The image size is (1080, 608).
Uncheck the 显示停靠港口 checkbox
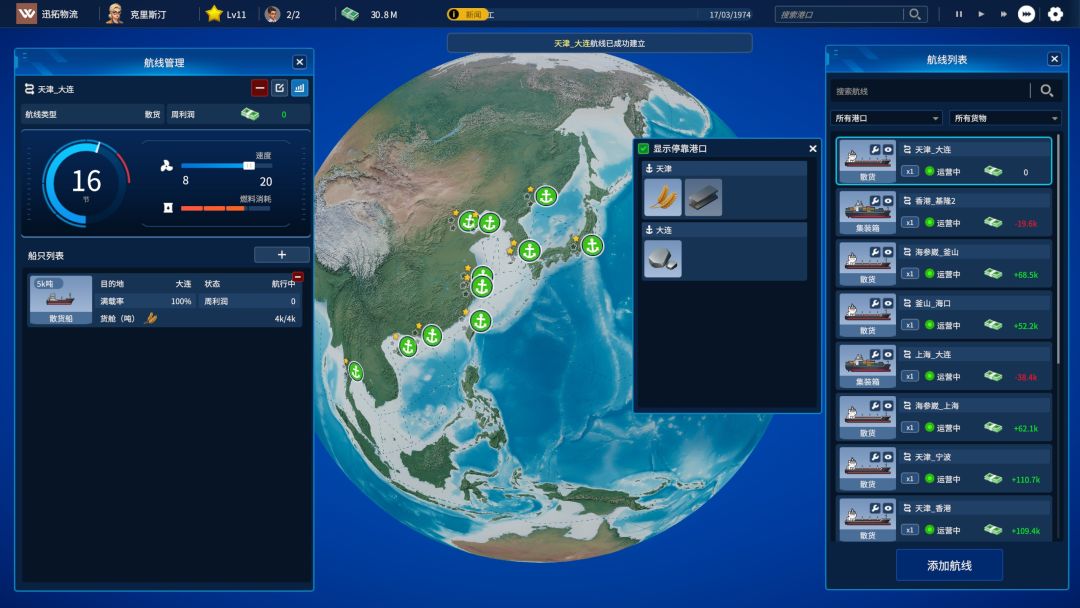coord(643,148)
